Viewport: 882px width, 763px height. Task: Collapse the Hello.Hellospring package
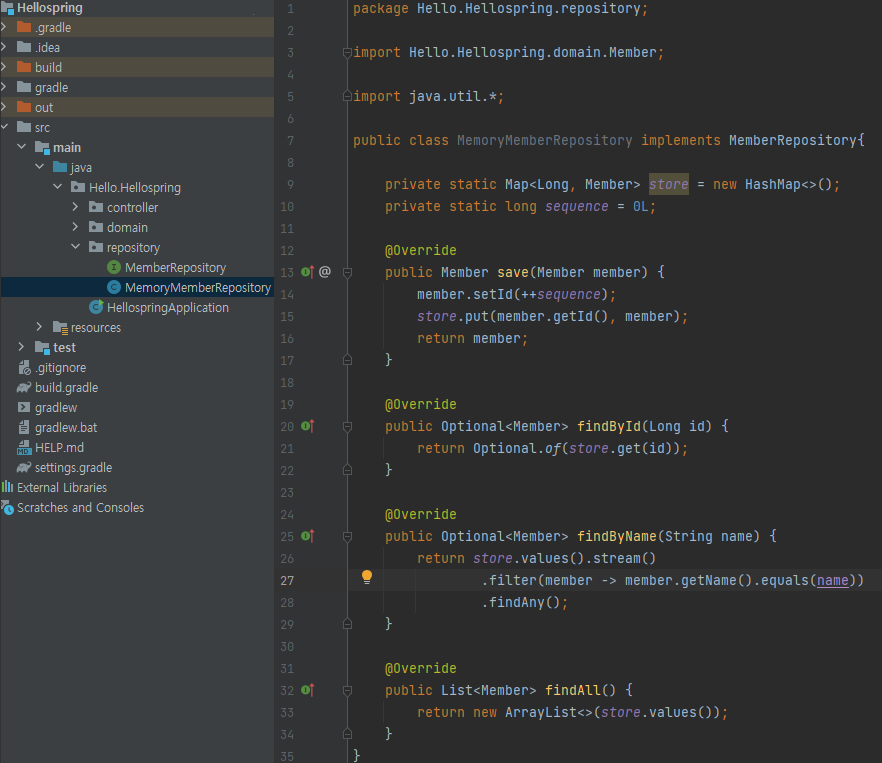(x=58, y=187)
